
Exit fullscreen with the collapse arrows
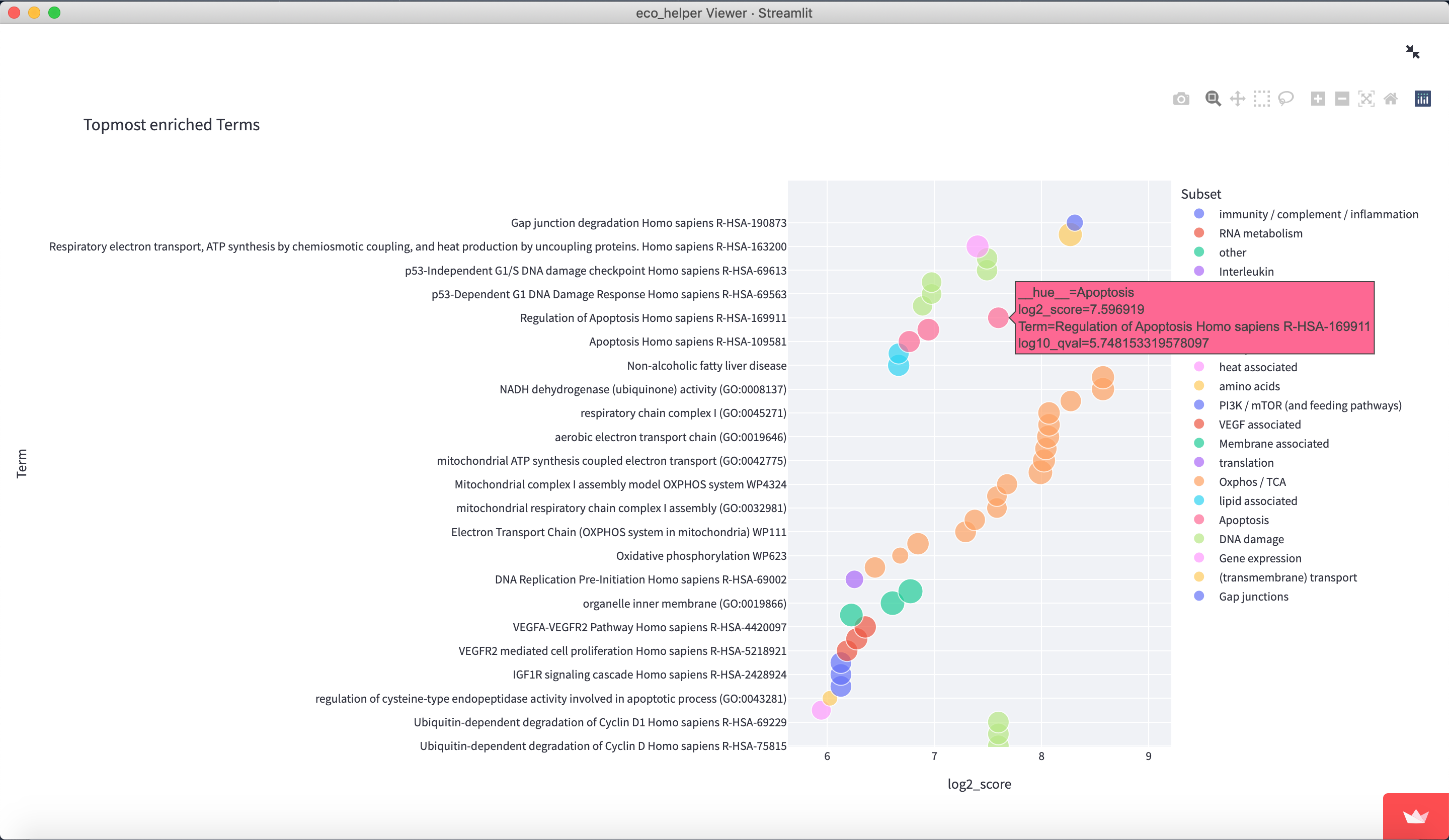[1412, 52]
